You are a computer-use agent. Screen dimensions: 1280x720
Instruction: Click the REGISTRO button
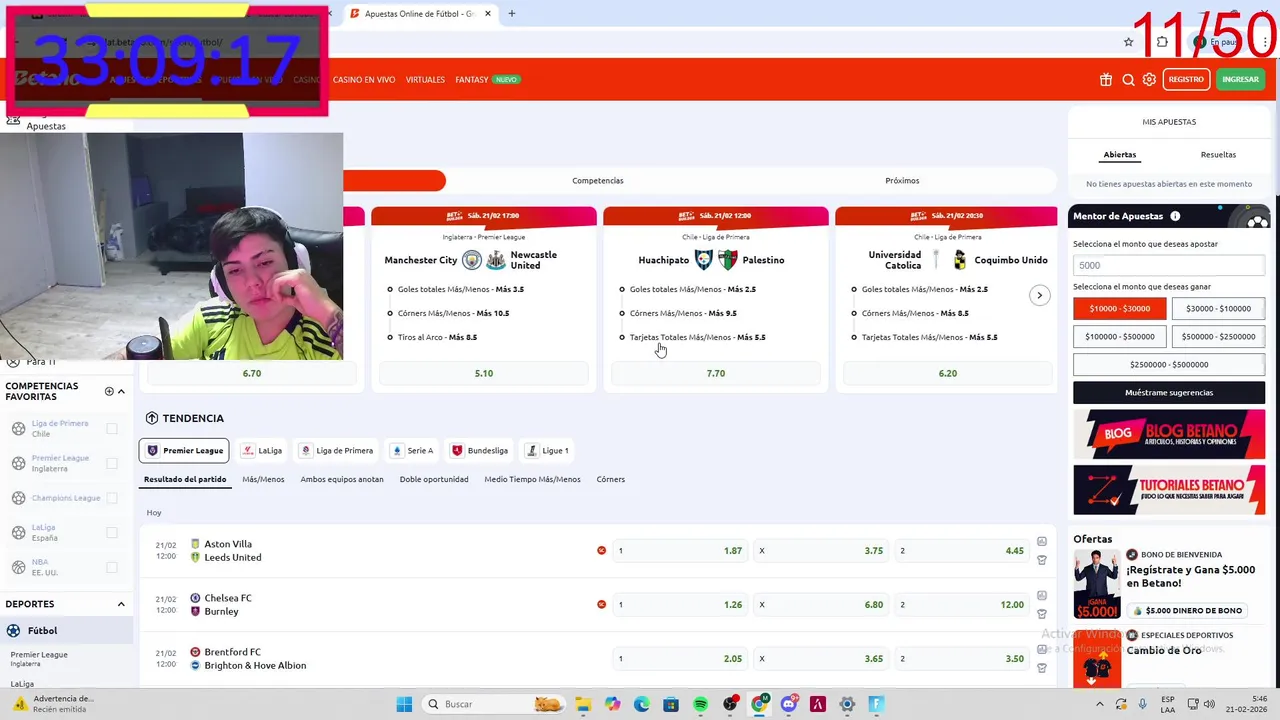click(1186, 80)
